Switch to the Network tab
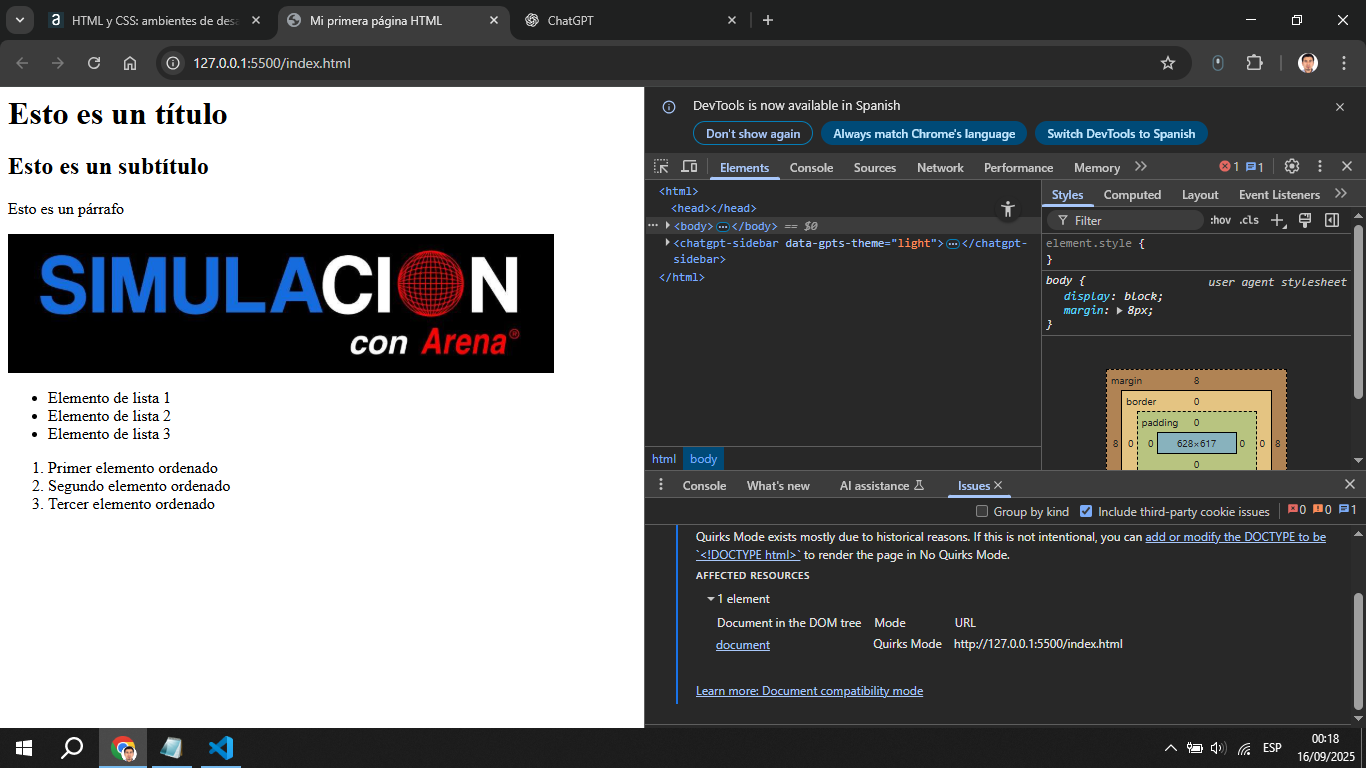Image resolution: width=1366 pixels, height=768 pixels. (940, 167)
